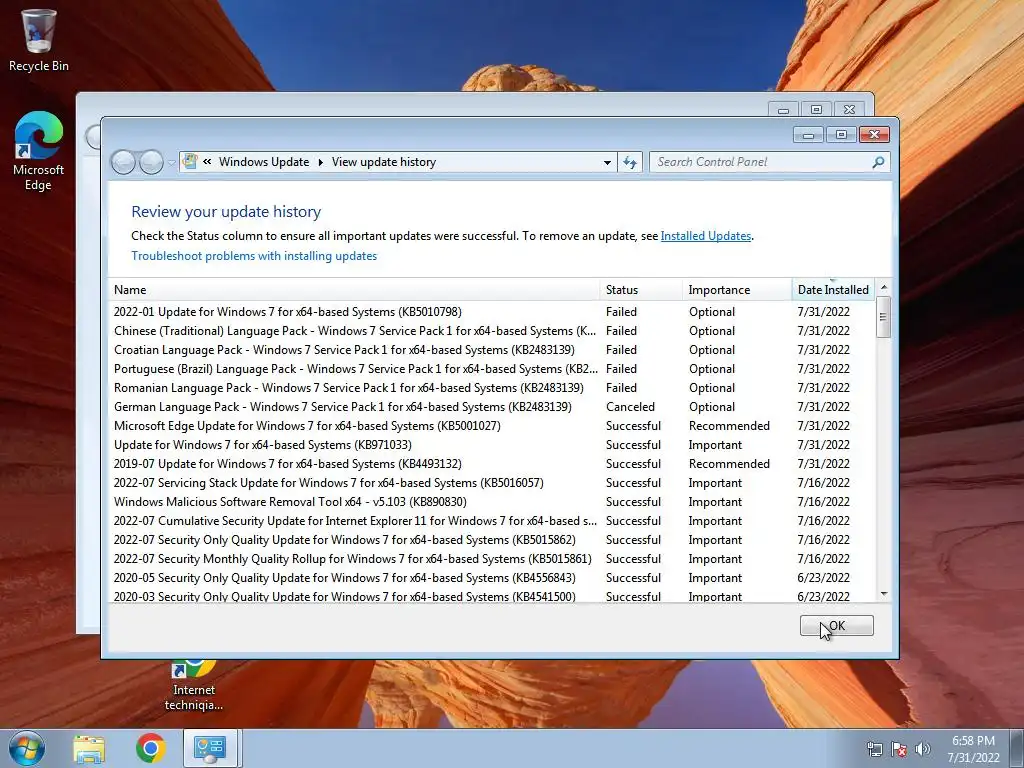Image resolution: width=1024 pixels, height=768 pixels.
Task: Select the KB5010798 update row
Action: coord(491,312)
